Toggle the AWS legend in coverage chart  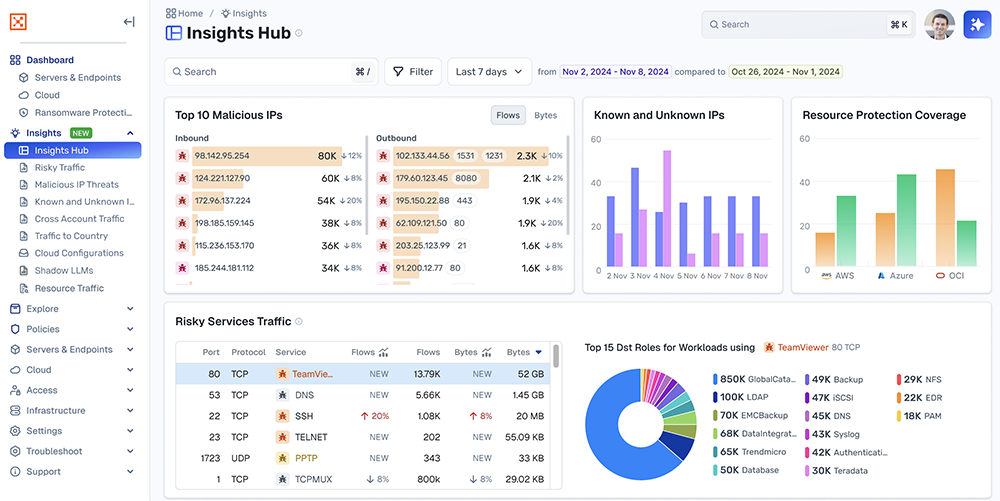(x=837, y=274)
